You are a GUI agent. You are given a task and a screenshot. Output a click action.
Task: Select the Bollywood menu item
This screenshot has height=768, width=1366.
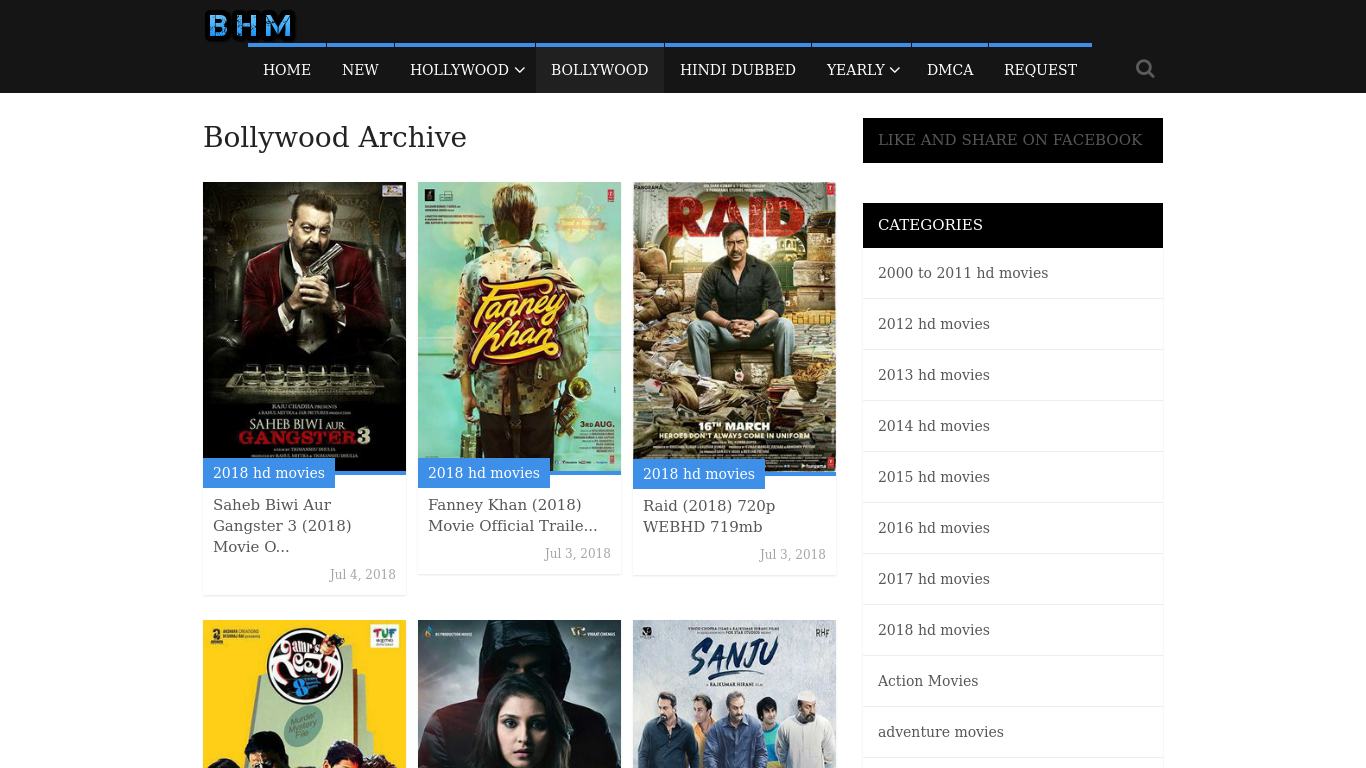(600, 70)
